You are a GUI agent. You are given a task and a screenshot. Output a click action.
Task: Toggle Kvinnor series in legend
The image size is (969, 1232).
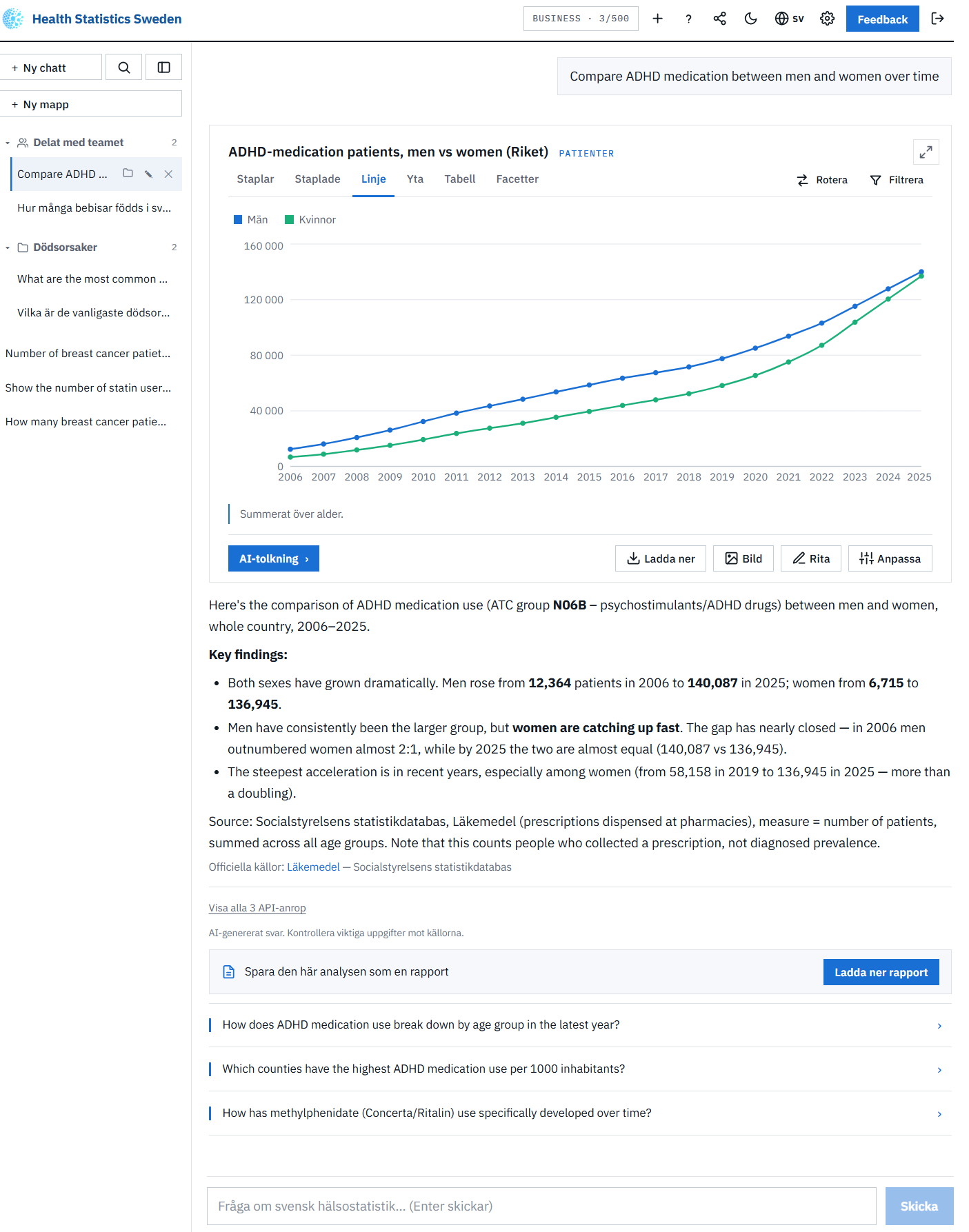310,219
